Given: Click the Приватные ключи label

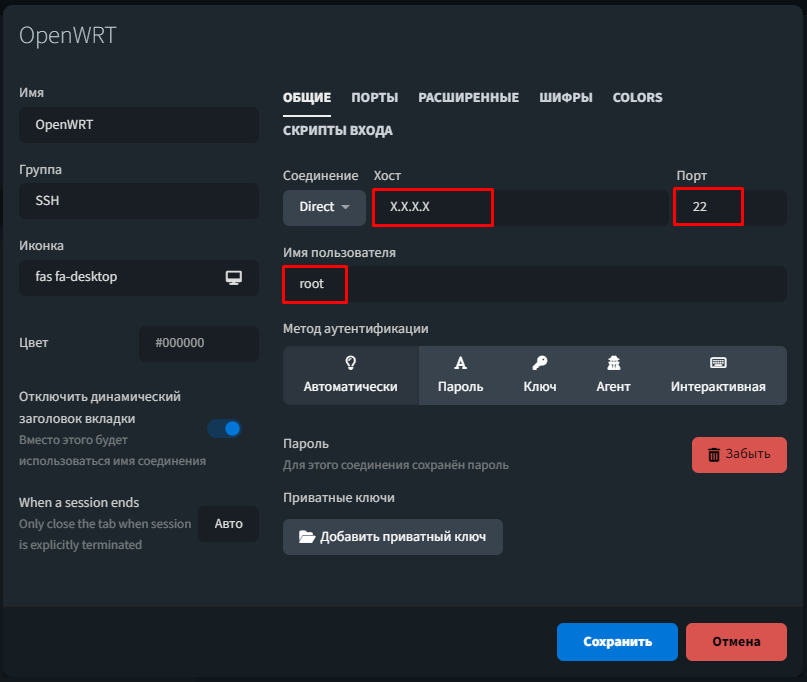Looking at the screenshot, I should point(339,498).
